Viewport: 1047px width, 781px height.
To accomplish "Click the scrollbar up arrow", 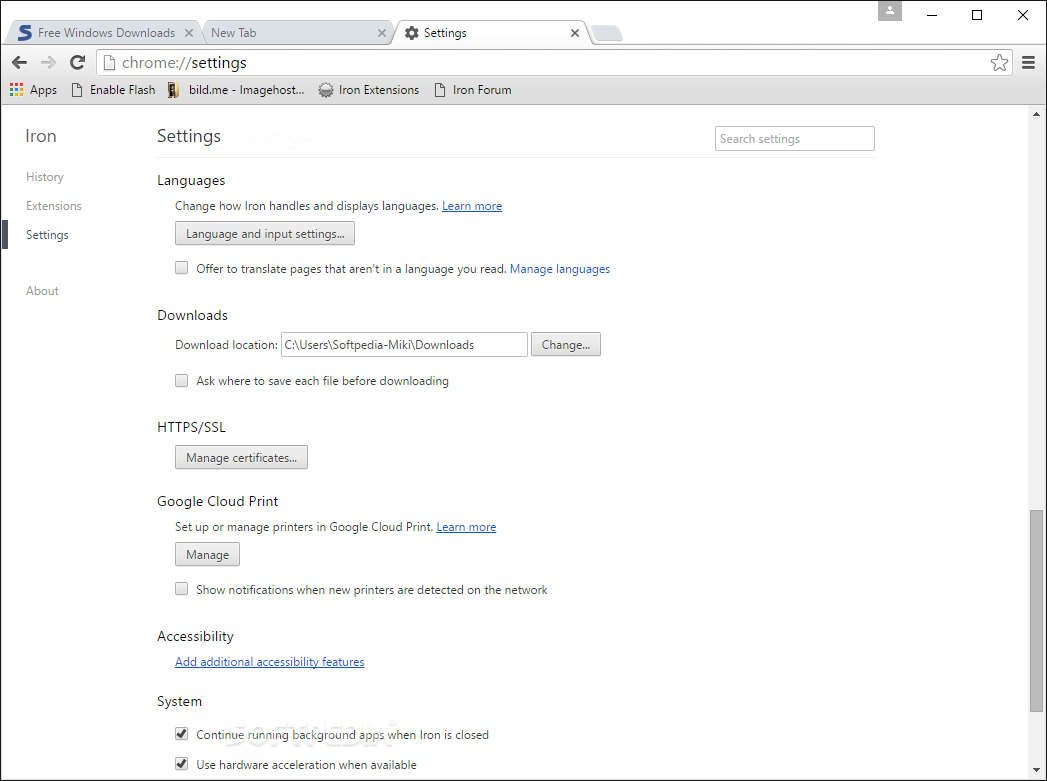I will coord(1036,114).
